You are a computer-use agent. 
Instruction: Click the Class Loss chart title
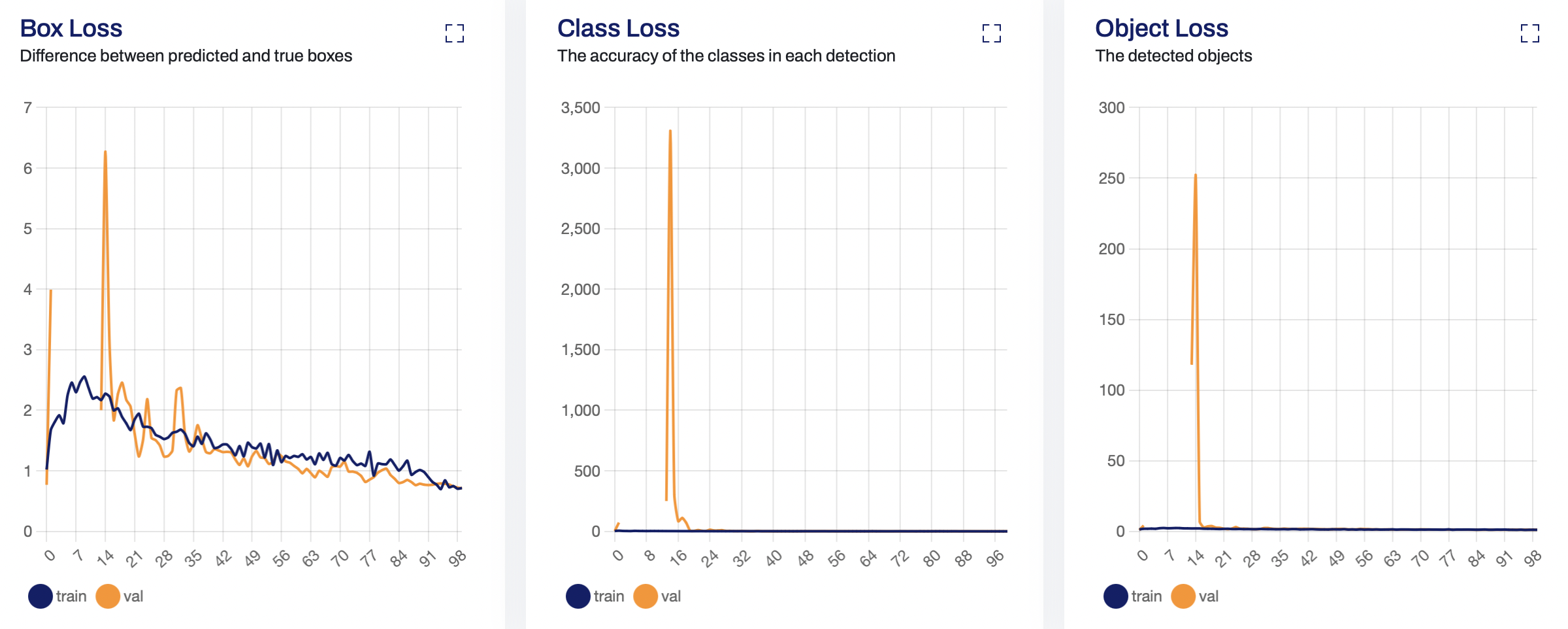(x=618, y=29)
